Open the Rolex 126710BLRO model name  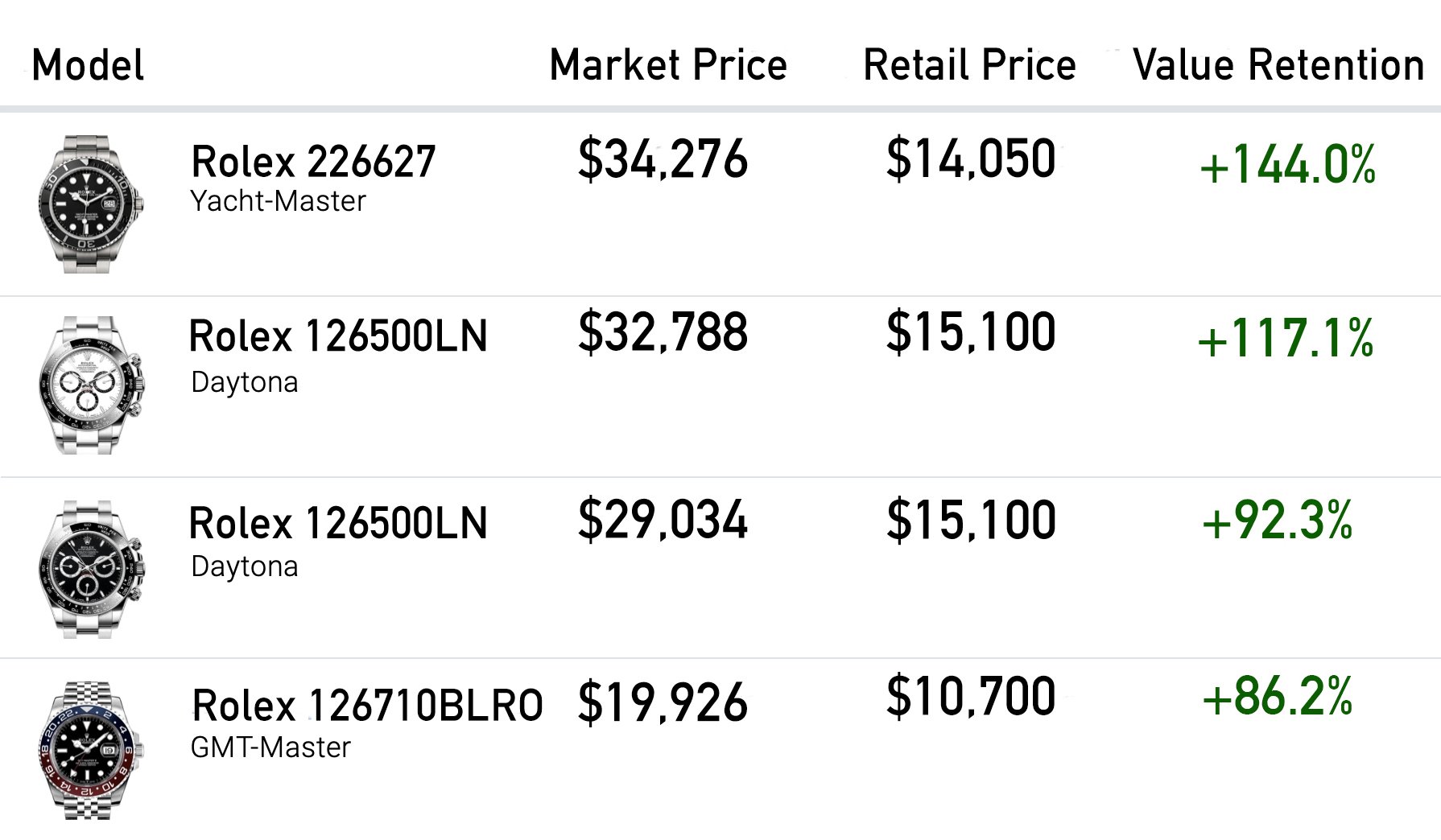367,706
